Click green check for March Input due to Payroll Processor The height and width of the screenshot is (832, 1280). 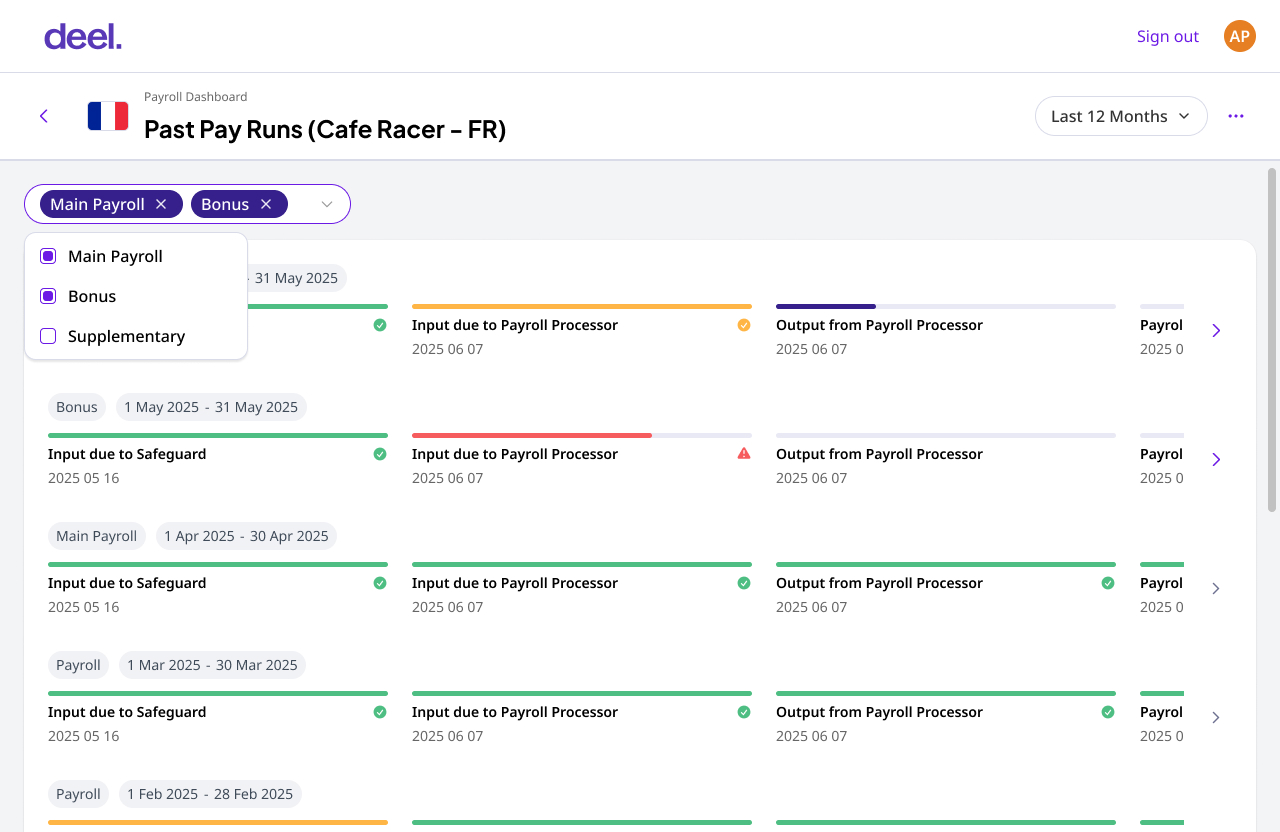[x=744, y=712]
